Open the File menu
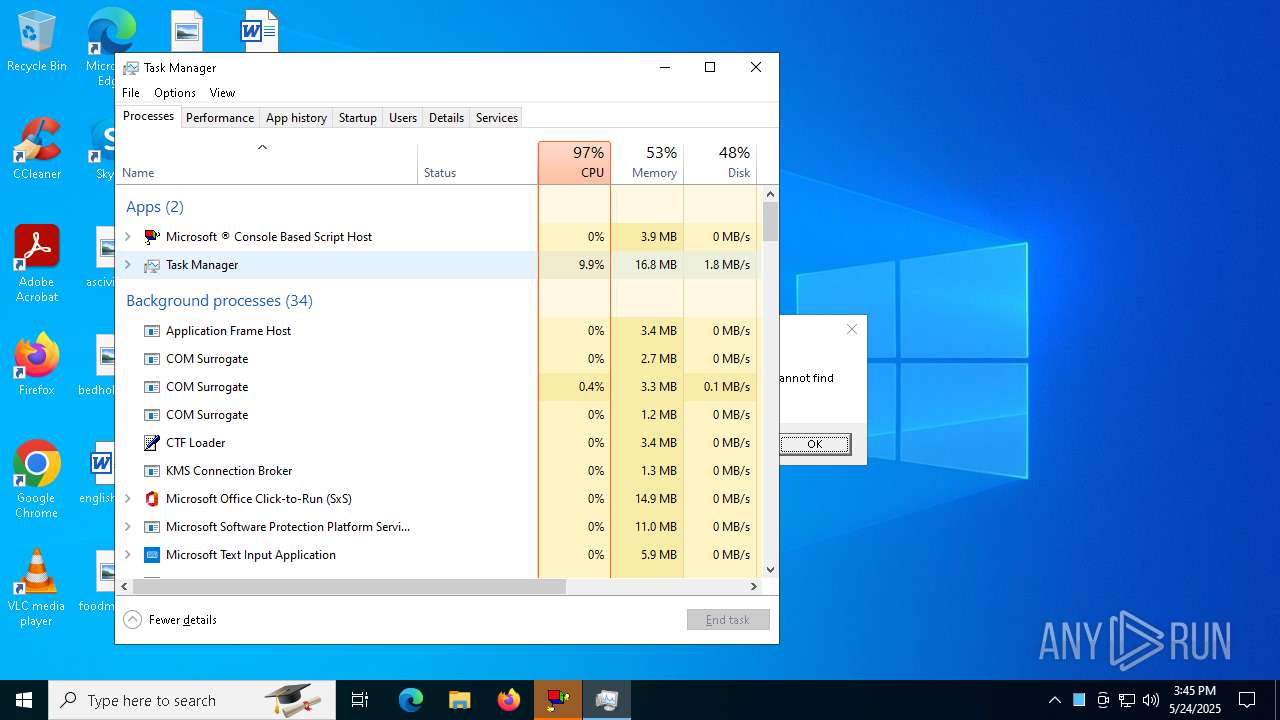The image size is (1280, 720). pos(131,93)
